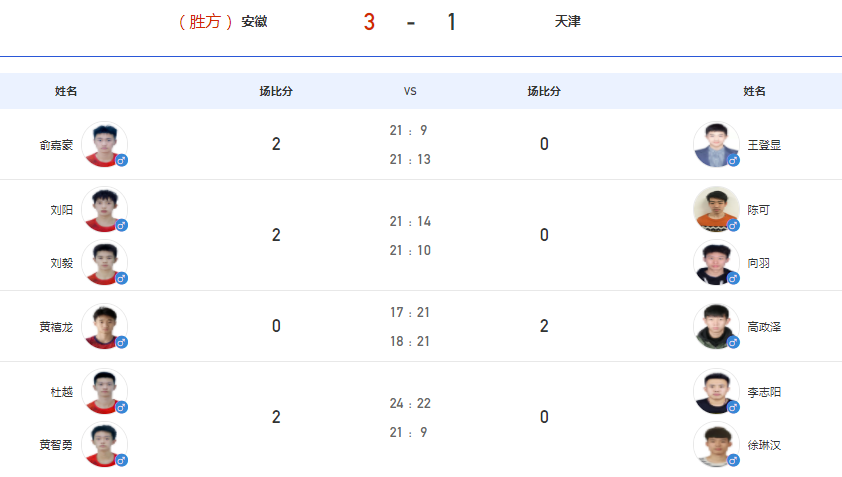This screenshot has height=477, width=842.
Task: Click the 天津 team name
Action: [x=567, y=21]
